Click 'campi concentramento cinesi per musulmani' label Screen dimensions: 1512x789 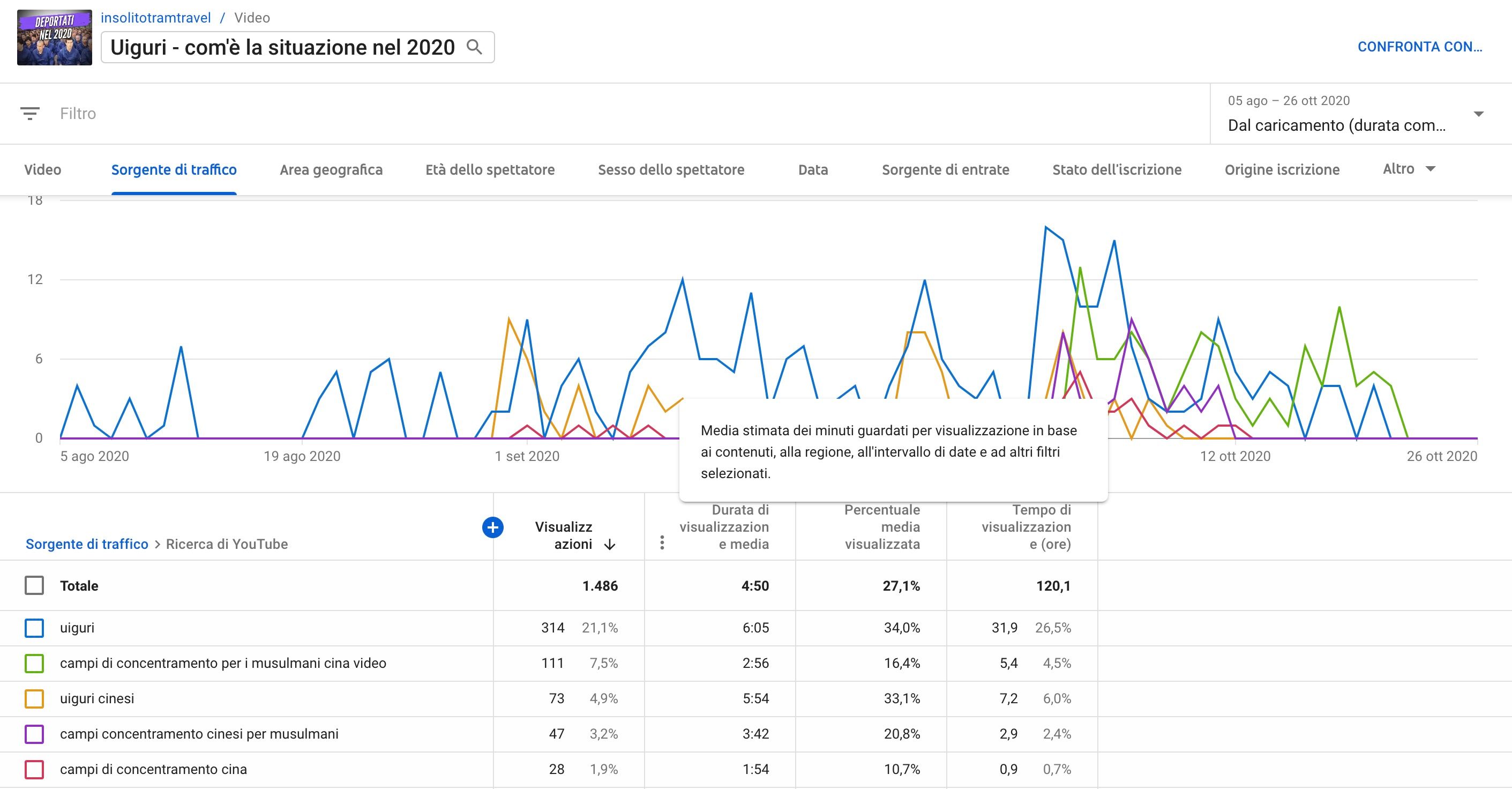(199, 734)
